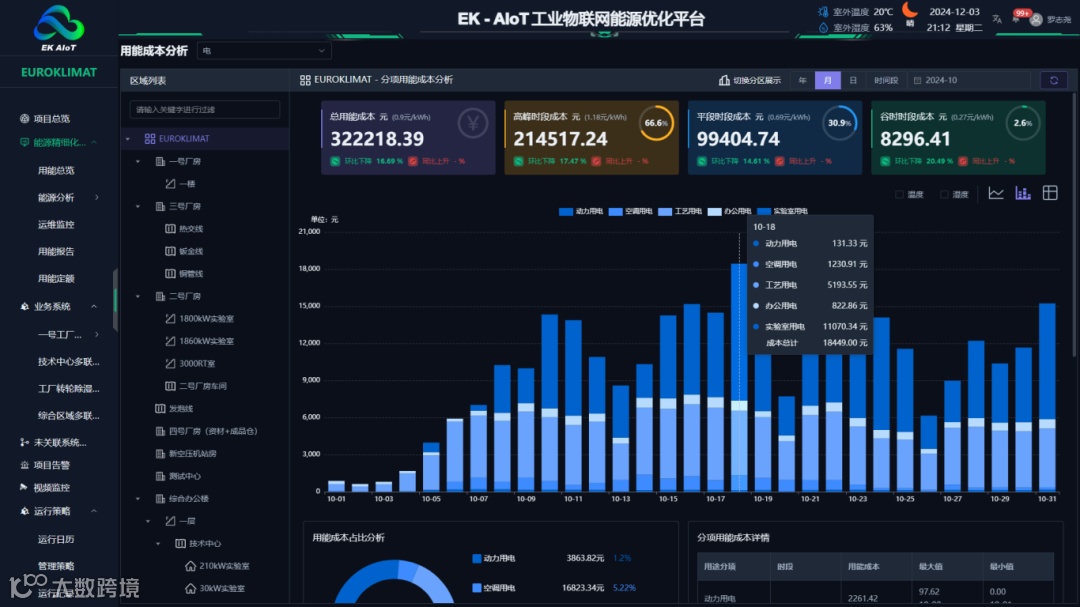Click the 30.9% ring on the 平段时段成本 card
1080x607 pixels.
(839, 123)
